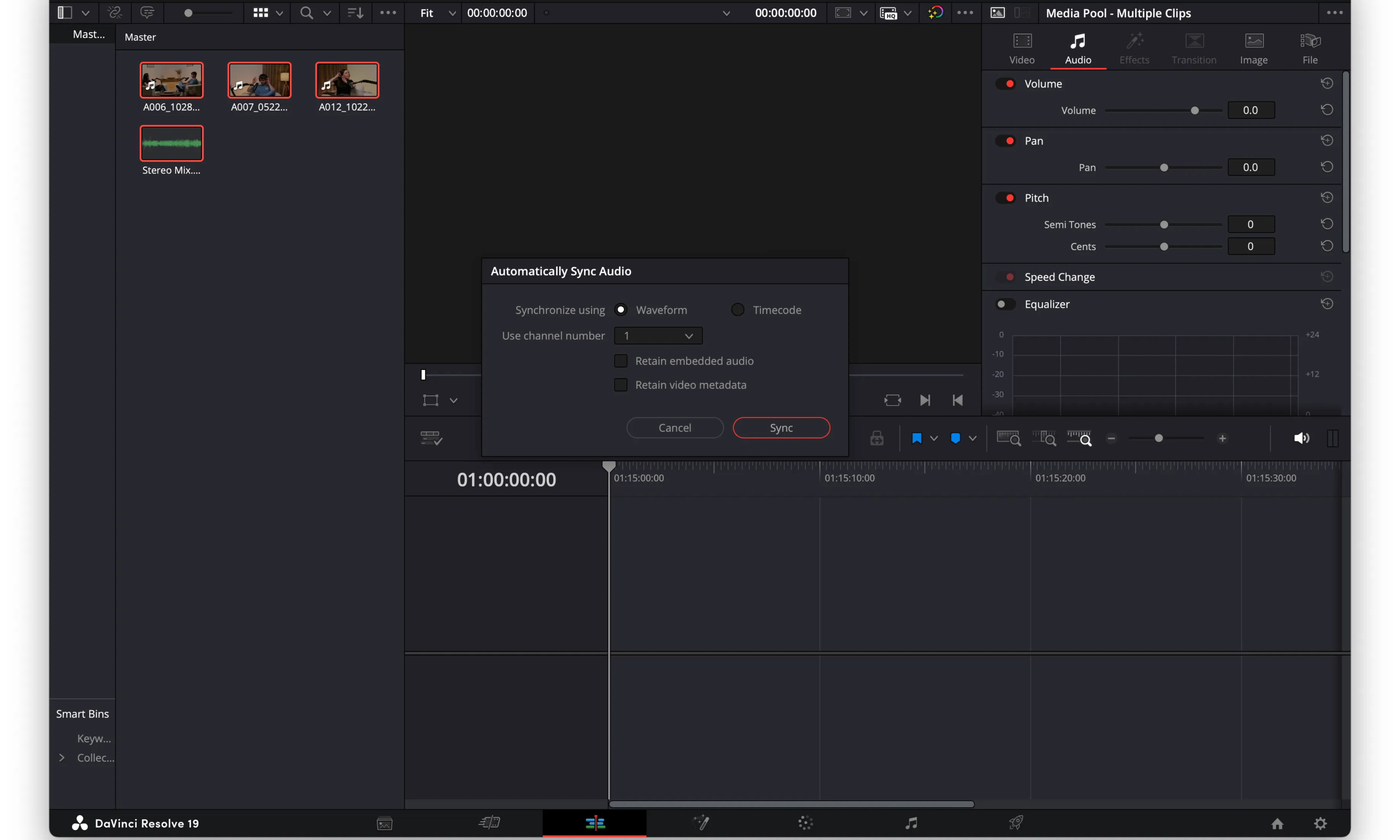
Task: Open the thumbnail view dropdown arrow
Action: tap(280, 13)
